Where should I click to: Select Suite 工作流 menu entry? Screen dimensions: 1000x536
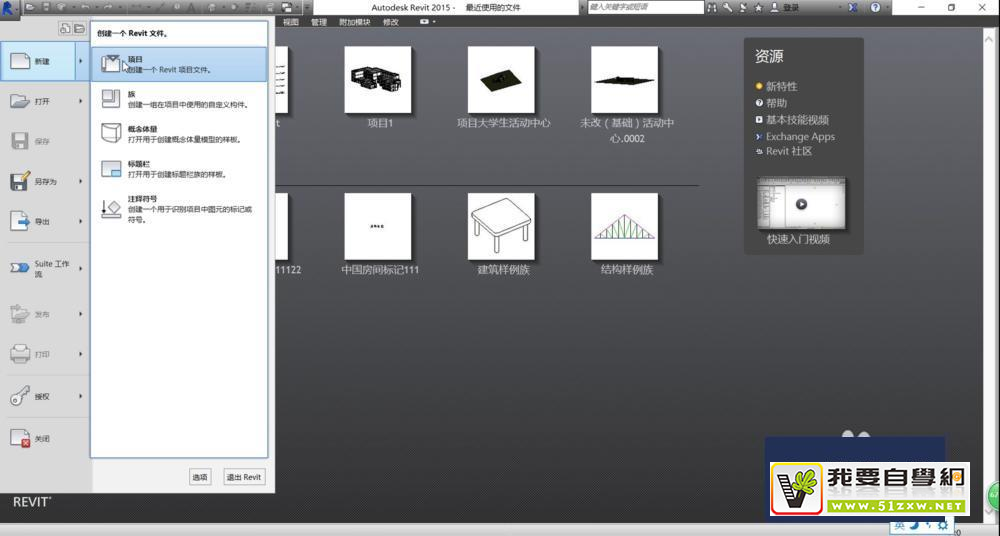tap(38, 269)
